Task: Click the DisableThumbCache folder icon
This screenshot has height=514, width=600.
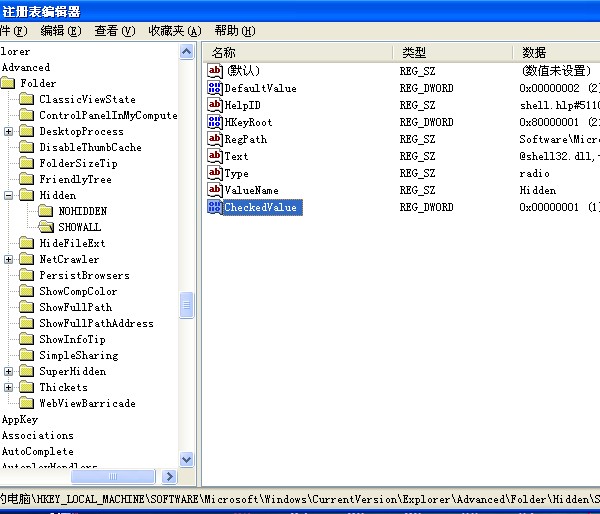Action: [x=26, y=147]
